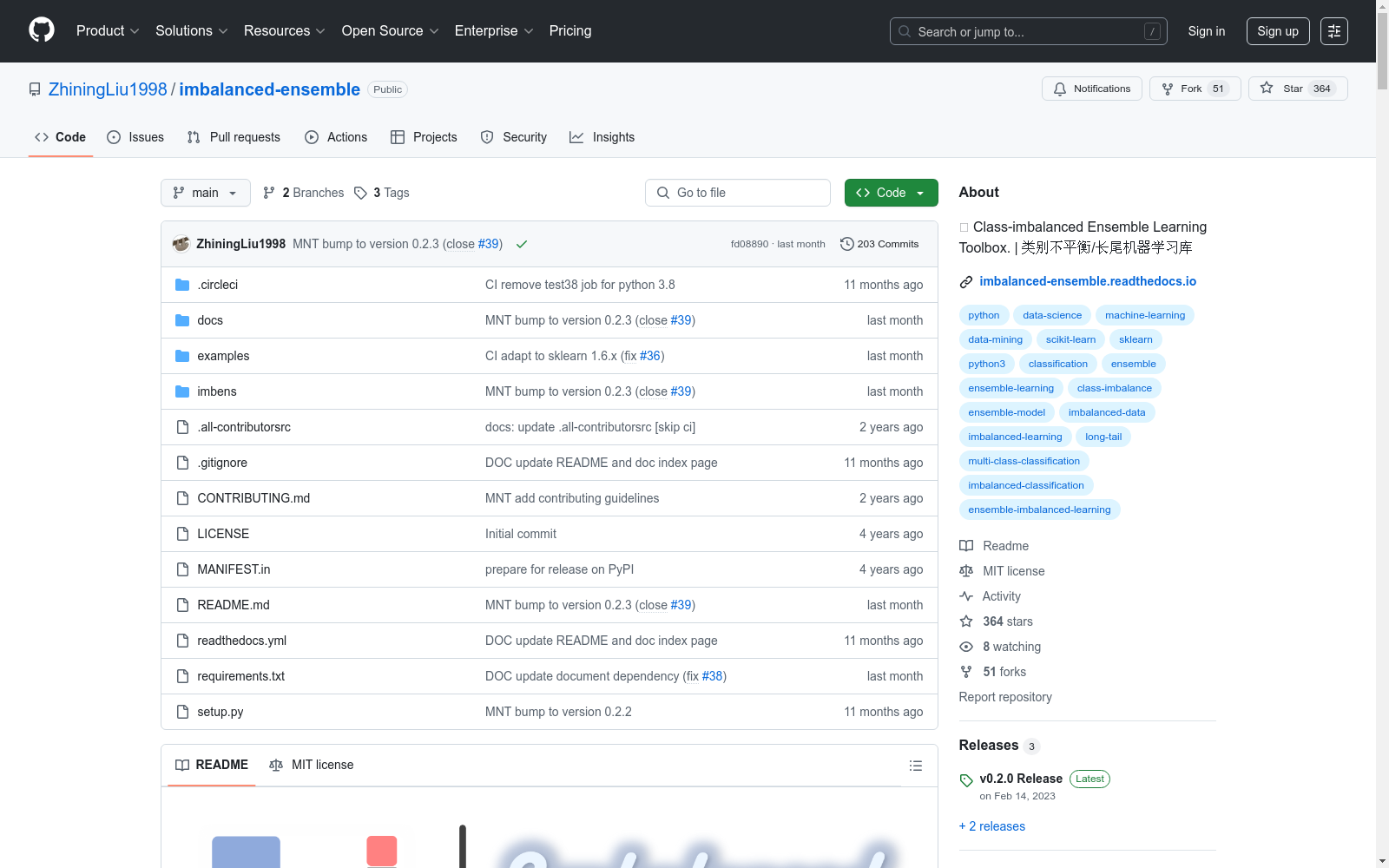Expand the Resources menu
Screen dimensions: 1389x868
[285, 31]
